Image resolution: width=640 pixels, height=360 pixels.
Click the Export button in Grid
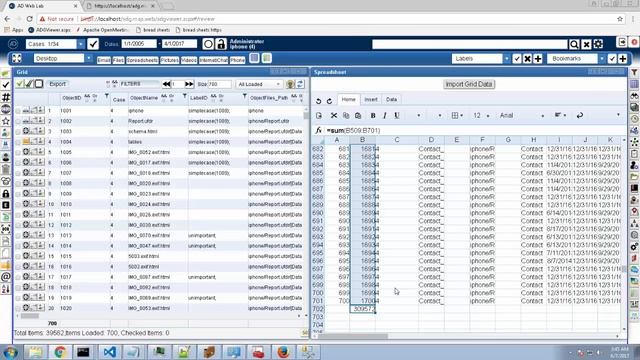(57, 84)
